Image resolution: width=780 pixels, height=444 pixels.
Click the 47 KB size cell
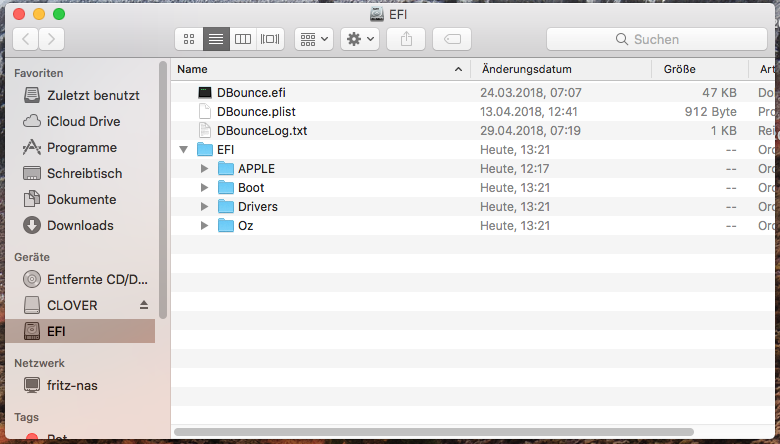click(719, 92)
